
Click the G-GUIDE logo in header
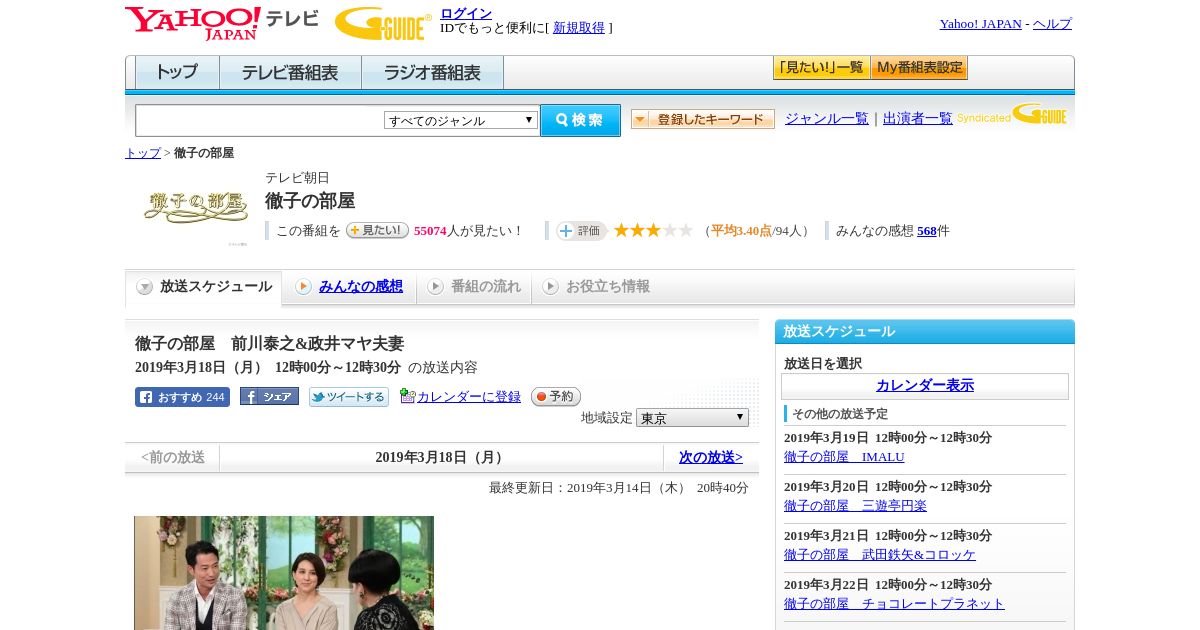[383, 23]
